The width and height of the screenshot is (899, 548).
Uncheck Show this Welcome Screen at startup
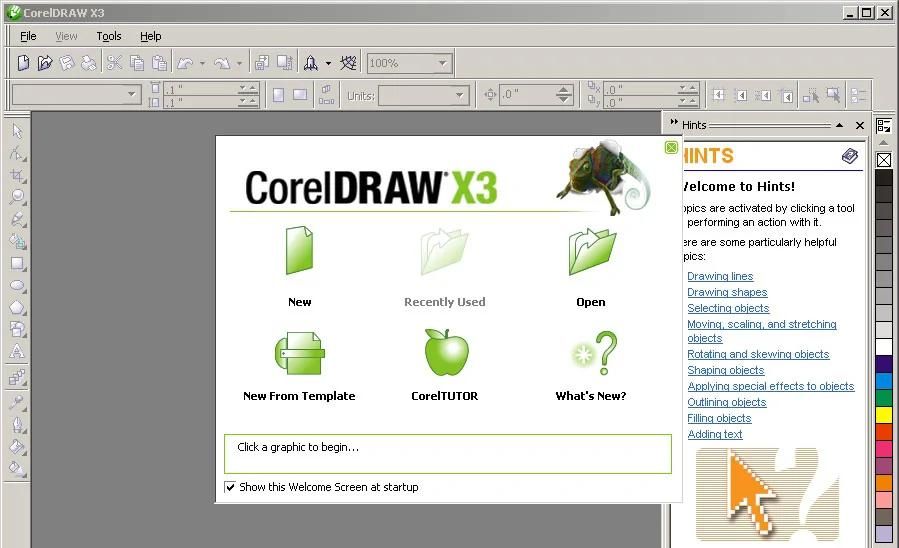230,487
